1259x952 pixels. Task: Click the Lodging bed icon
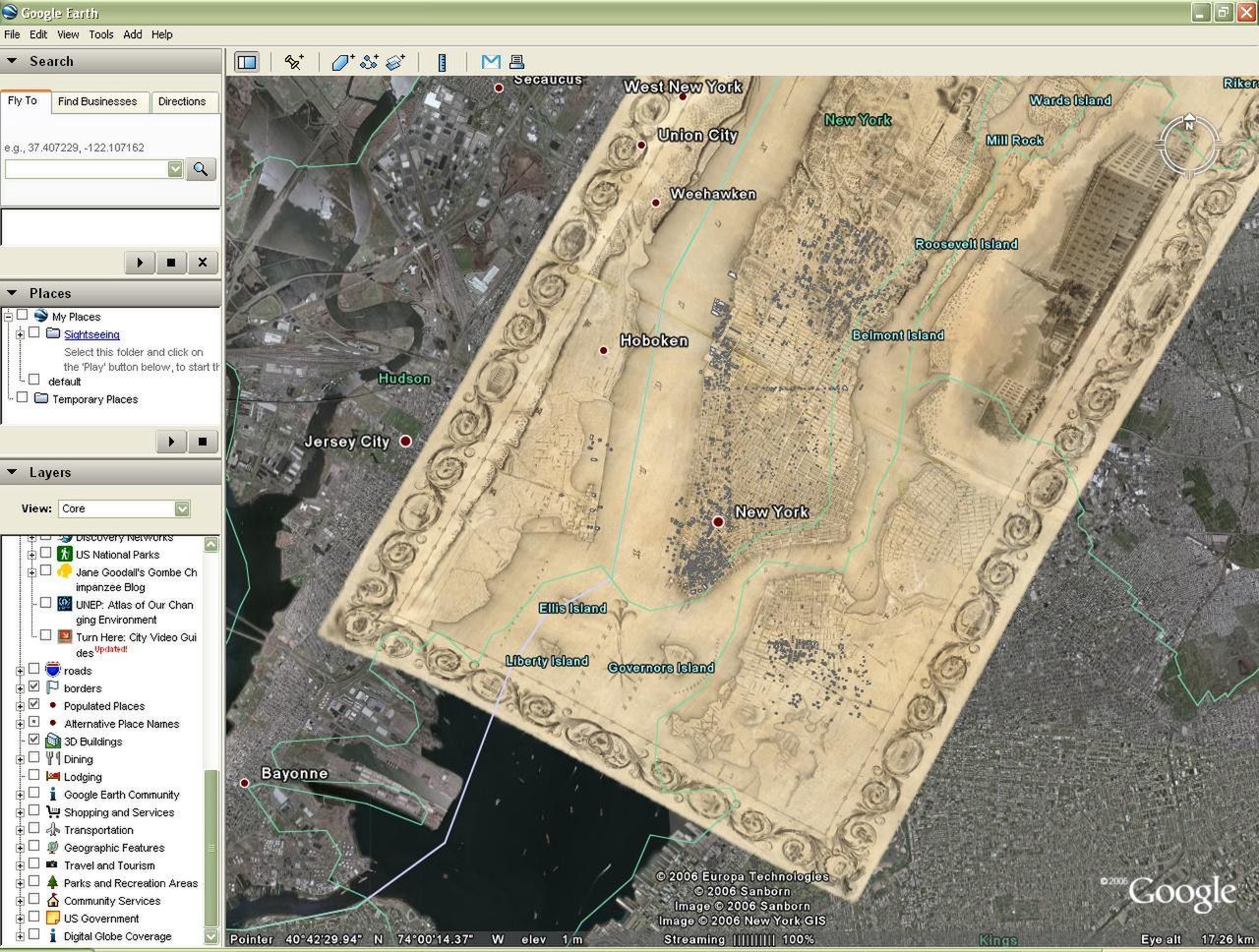pos(53,776)
